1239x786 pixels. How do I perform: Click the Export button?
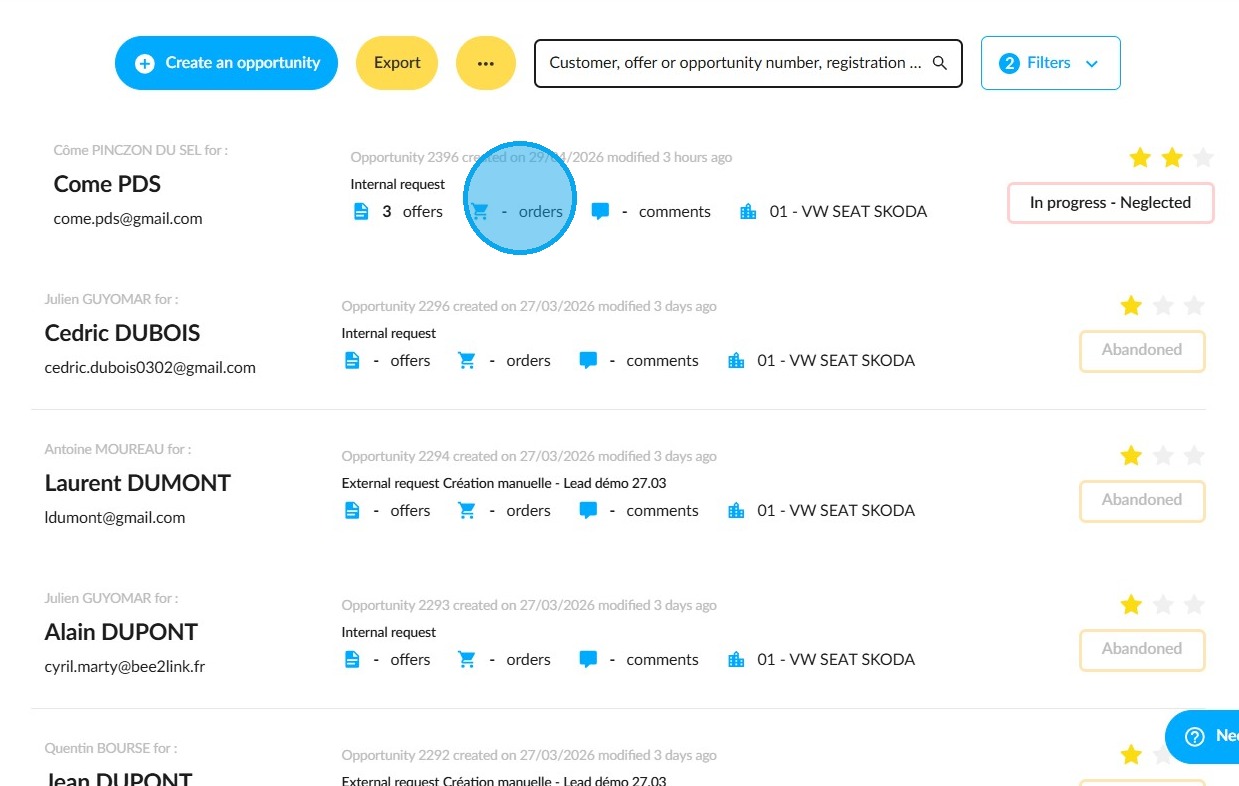(397, 63)
